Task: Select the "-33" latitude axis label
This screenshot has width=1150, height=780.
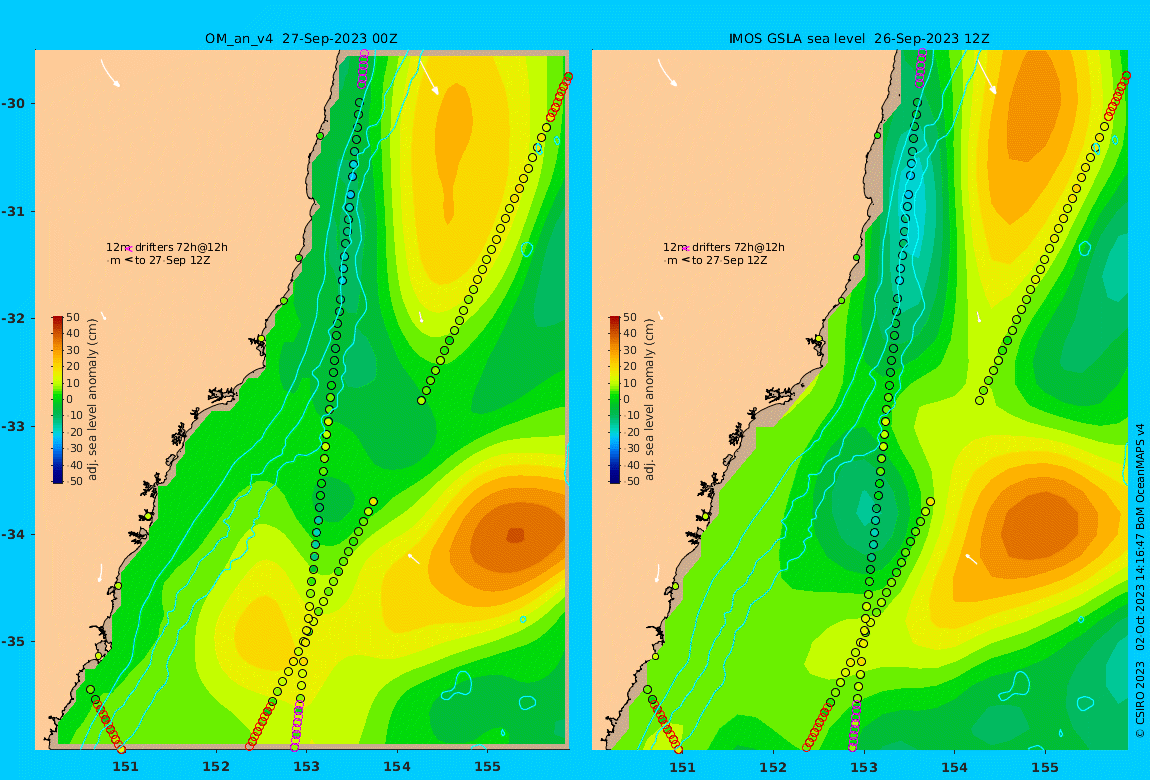Action: (13, 426)
